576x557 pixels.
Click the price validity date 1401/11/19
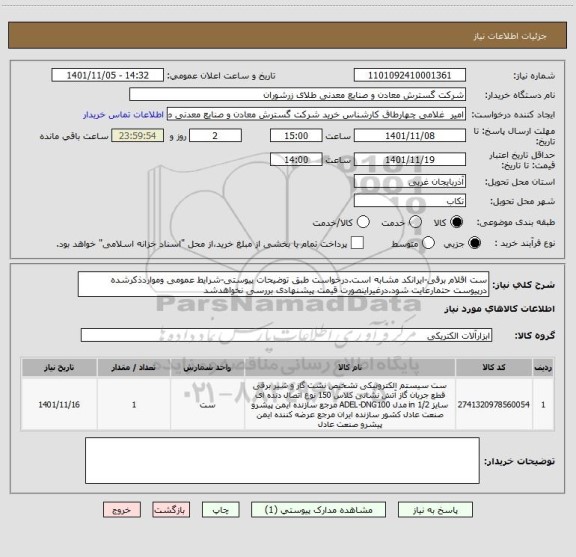[x=410, y=159]
